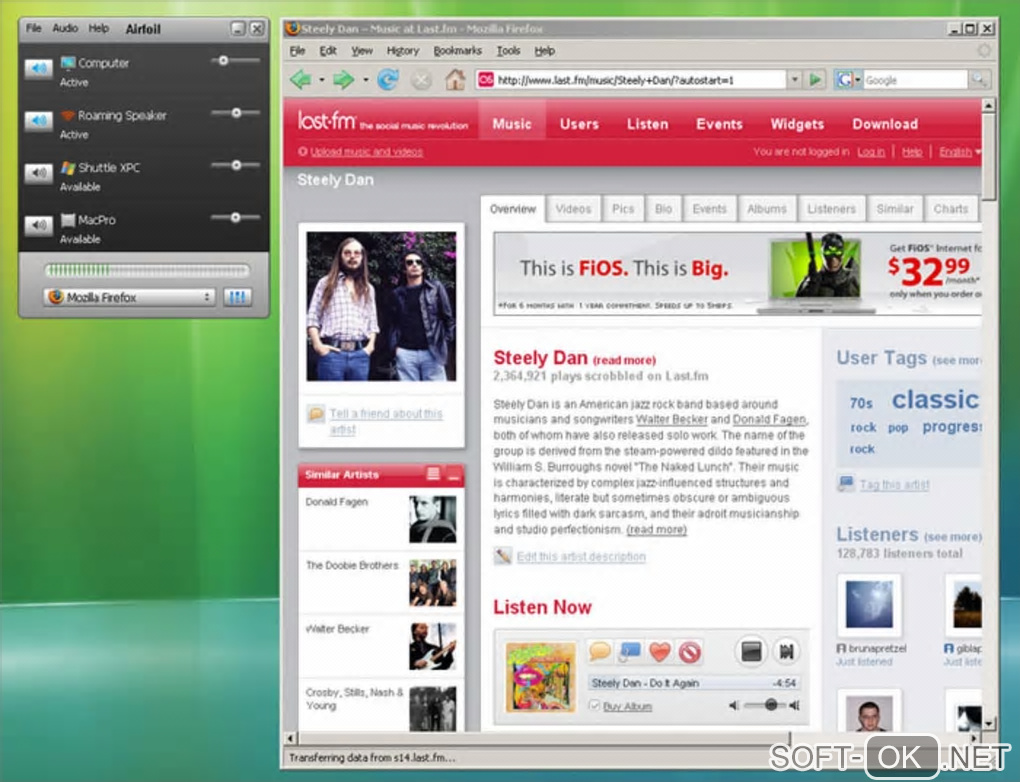Click the tag track icon in player
This screenshot has width=1020, height=782.
point(629,651)
